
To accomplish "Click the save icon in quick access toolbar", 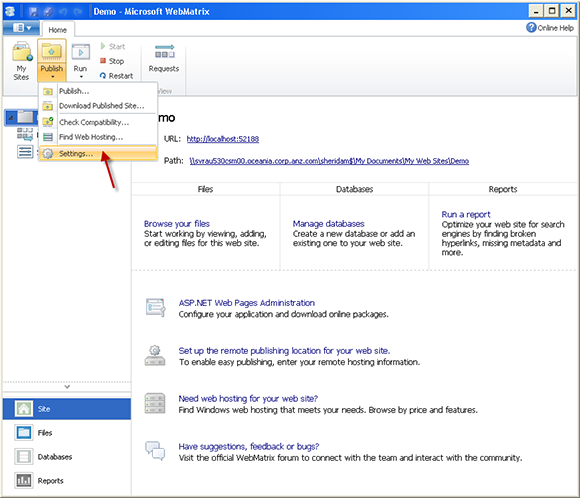I will tap(33, 11).
